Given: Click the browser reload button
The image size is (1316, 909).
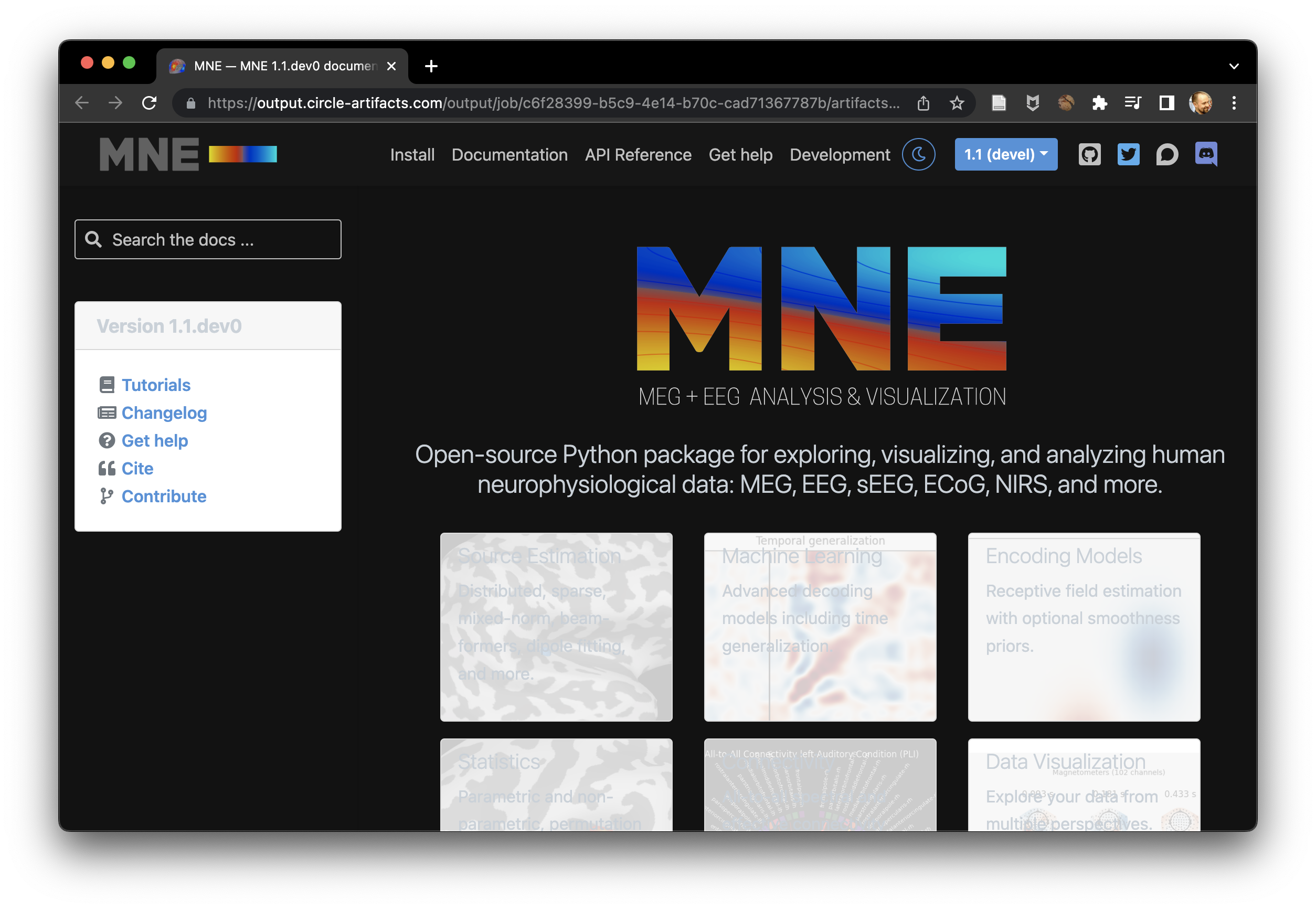Looking at the screenshot, I should (149, 103).
